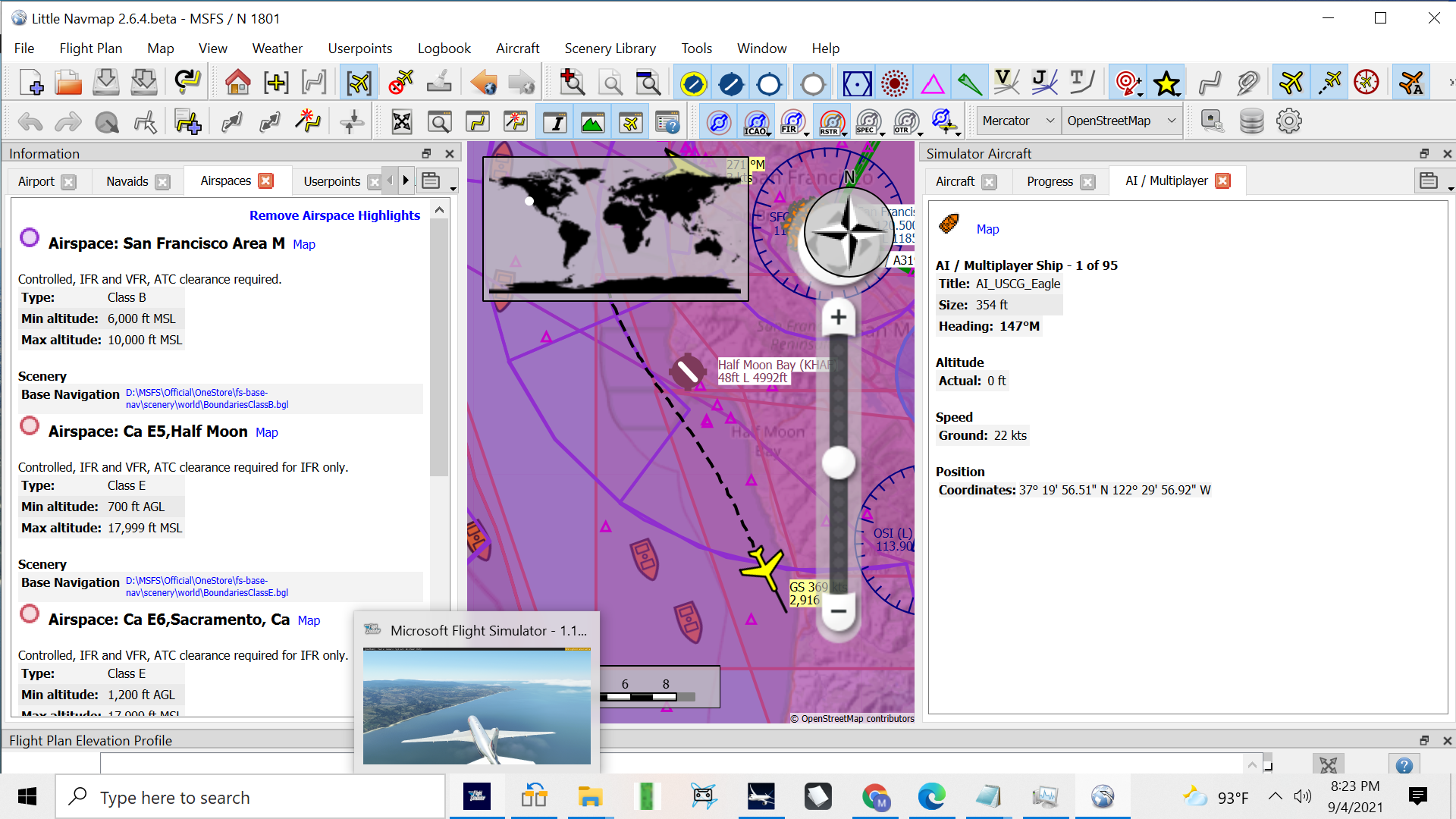Open the options gear icon

pyautogui.click(x=1289, y=121)
